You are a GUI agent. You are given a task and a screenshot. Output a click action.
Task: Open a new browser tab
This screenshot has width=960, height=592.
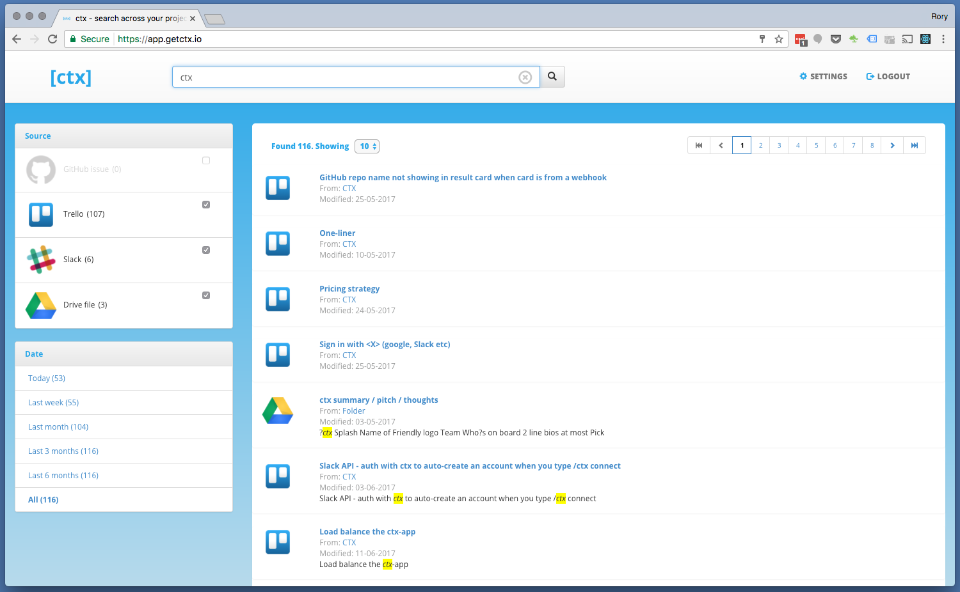214,20
